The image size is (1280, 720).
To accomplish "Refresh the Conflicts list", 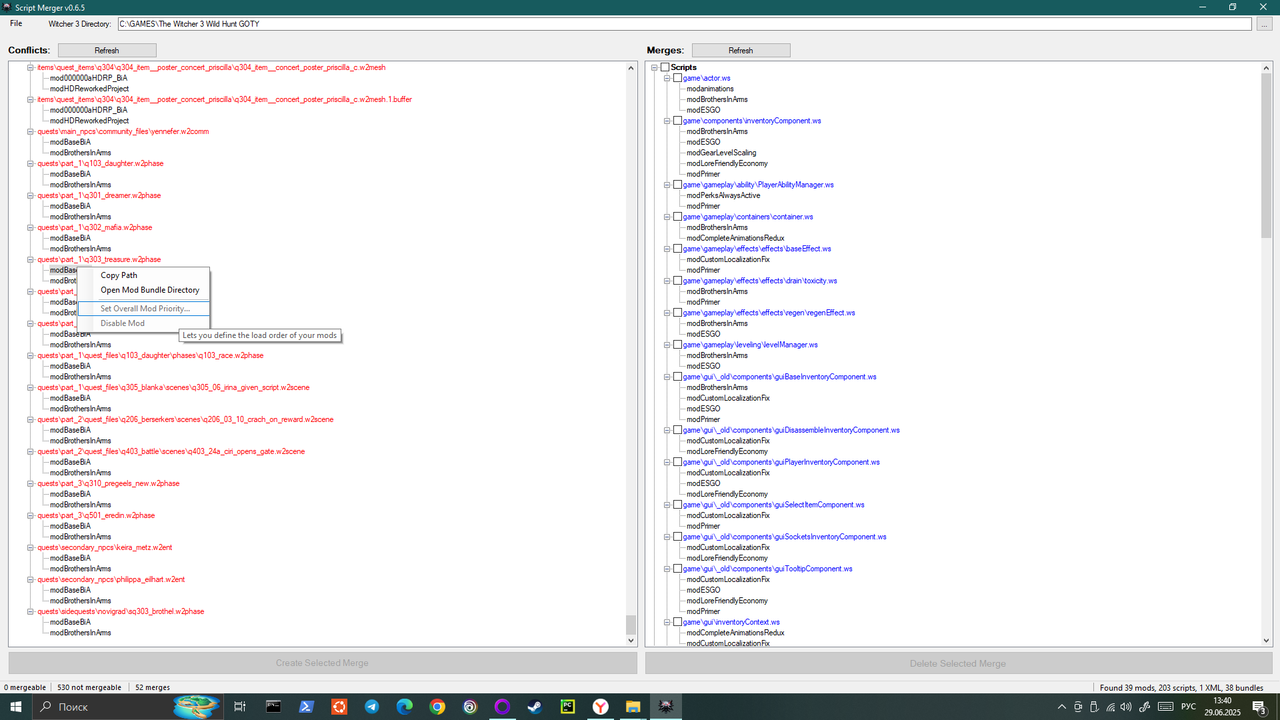I will (x=107, y=50).
